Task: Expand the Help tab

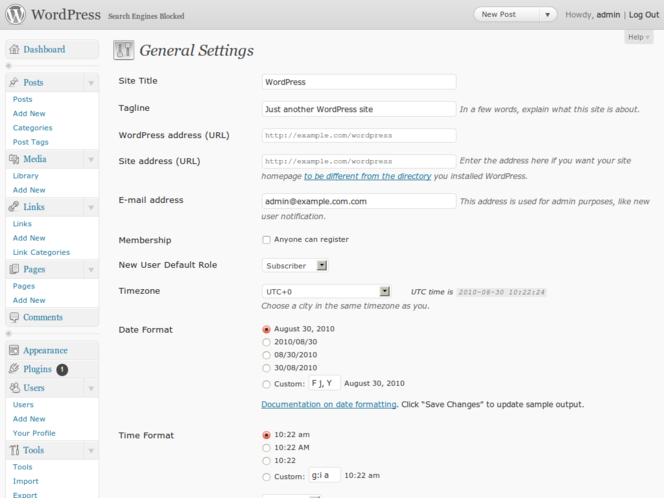Action: 638,37
